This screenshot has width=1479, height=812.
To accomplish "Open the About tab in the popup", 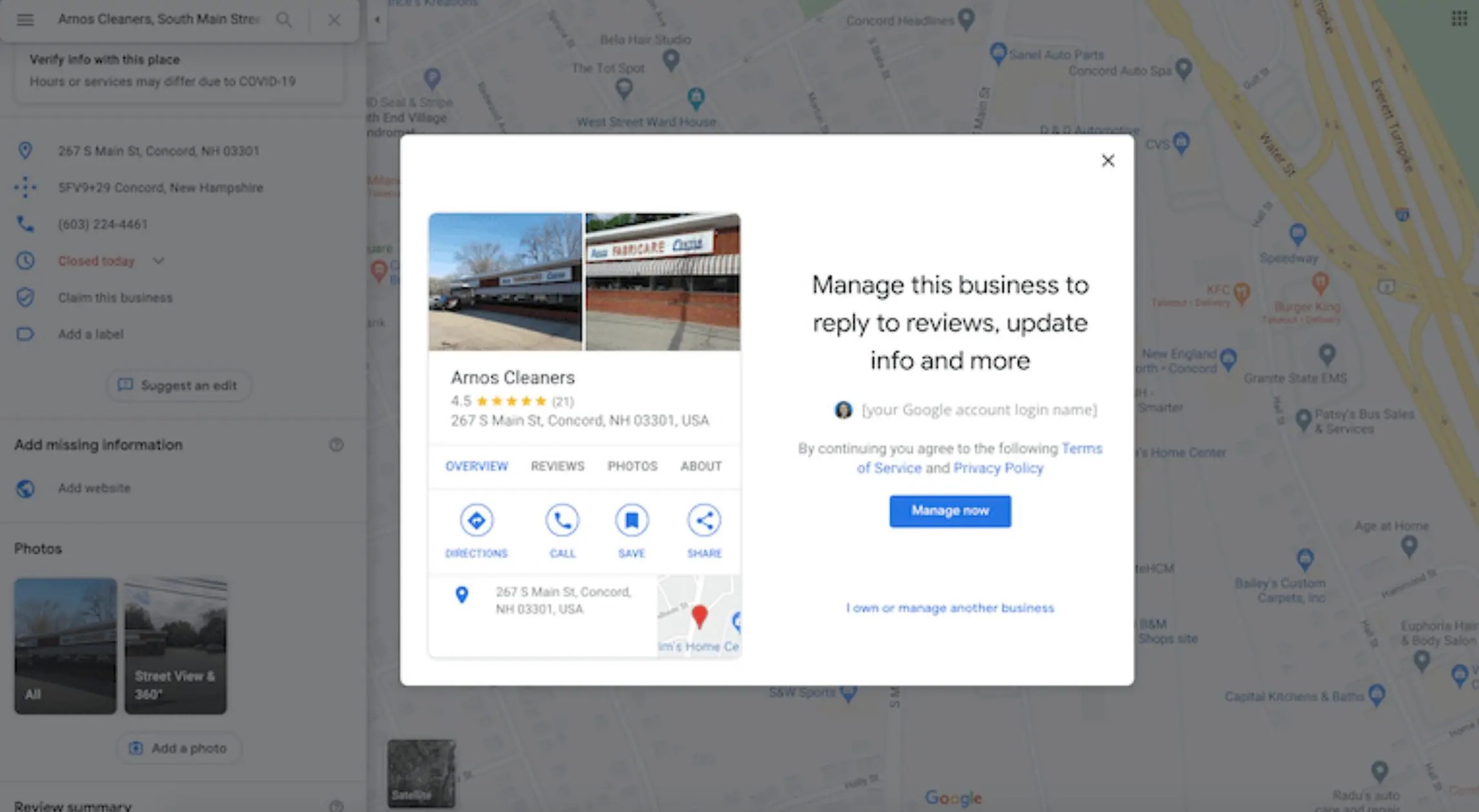I will click(x=701, y=466).
